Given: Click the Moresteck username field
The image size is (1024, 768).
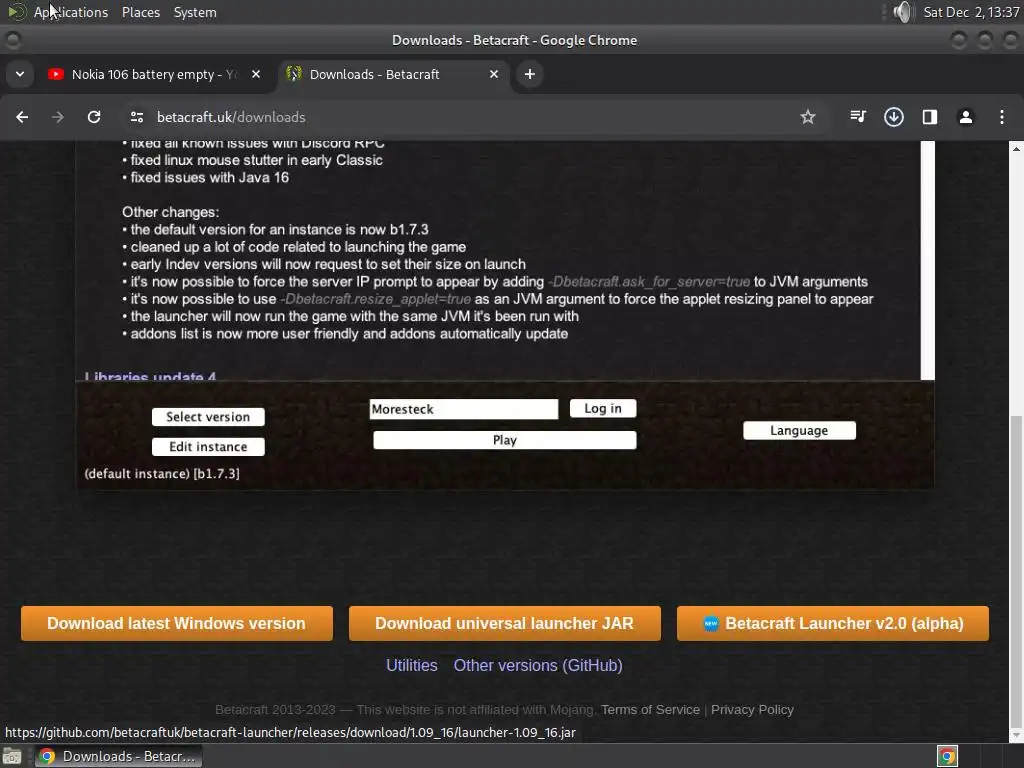Looking at the screenshot, I should coord(464,409).
